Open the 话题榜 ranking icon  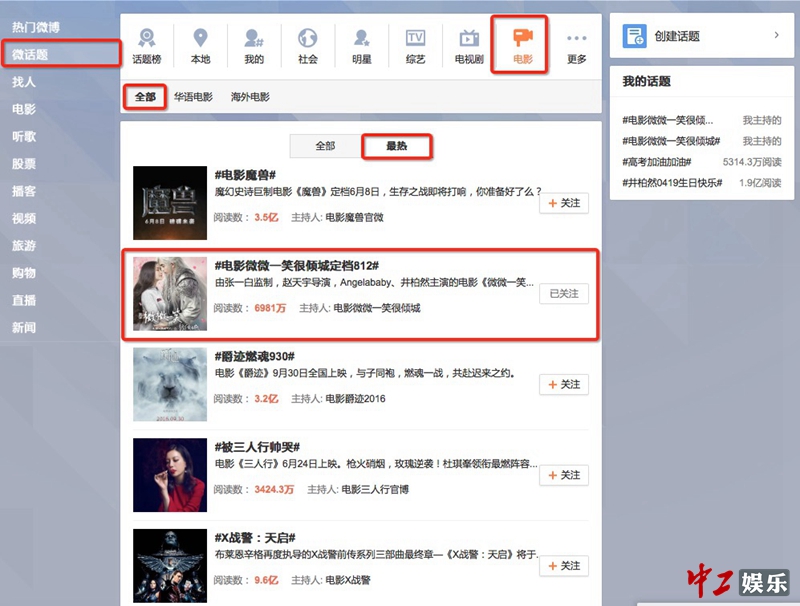pos(147,39)
